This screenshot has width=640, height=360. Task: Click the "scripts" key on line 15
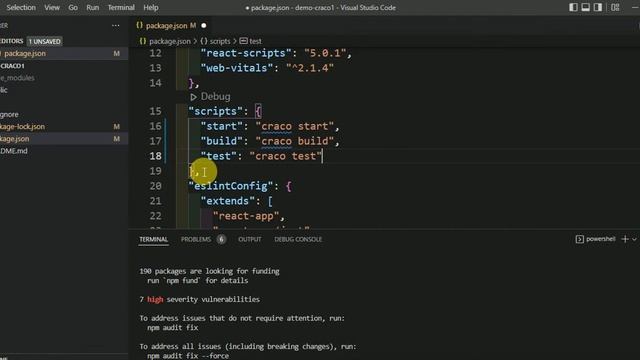(216, 111)
